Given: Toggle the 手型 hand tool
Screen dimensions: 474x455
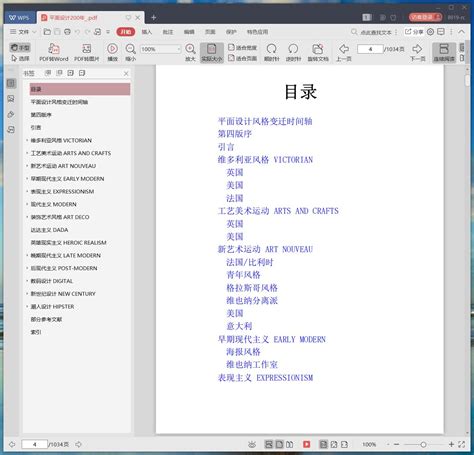Looking at the screenshot, I should (20, 48).
